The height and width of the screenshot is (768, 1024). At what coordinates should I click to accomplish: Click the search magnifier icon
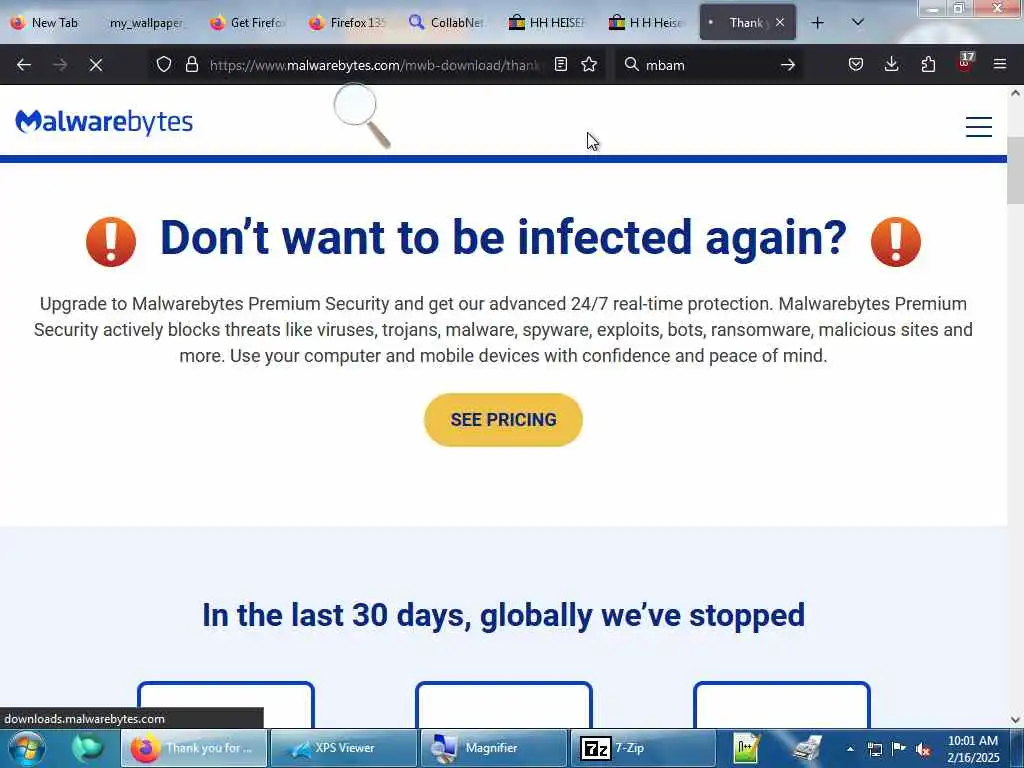coord(632,65)
